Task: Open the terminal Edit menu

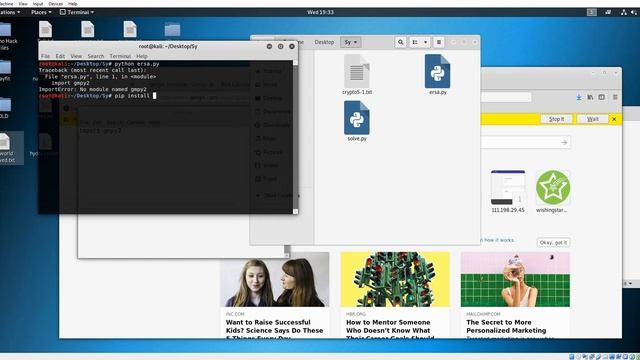Action: 60,56
